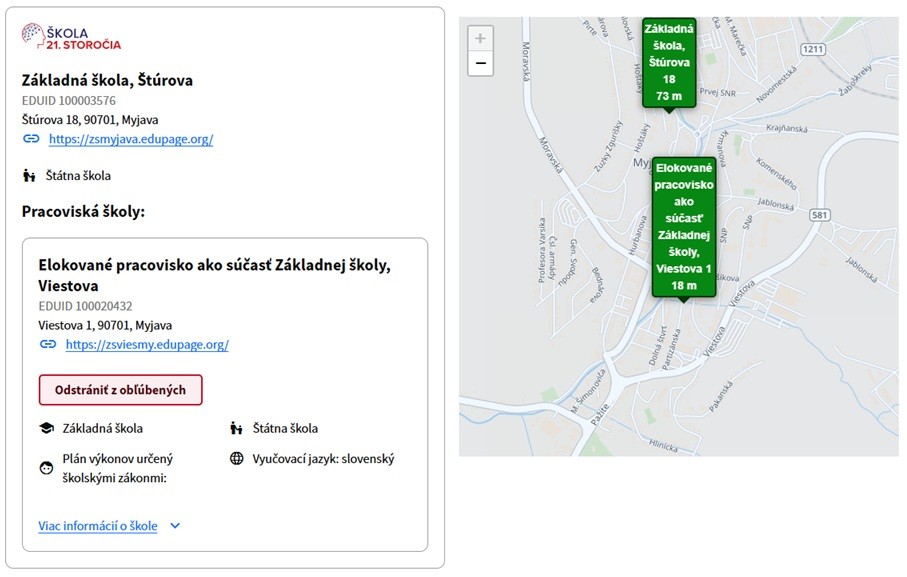Click the Elokované pracovisko card title

tap(213, 275)
